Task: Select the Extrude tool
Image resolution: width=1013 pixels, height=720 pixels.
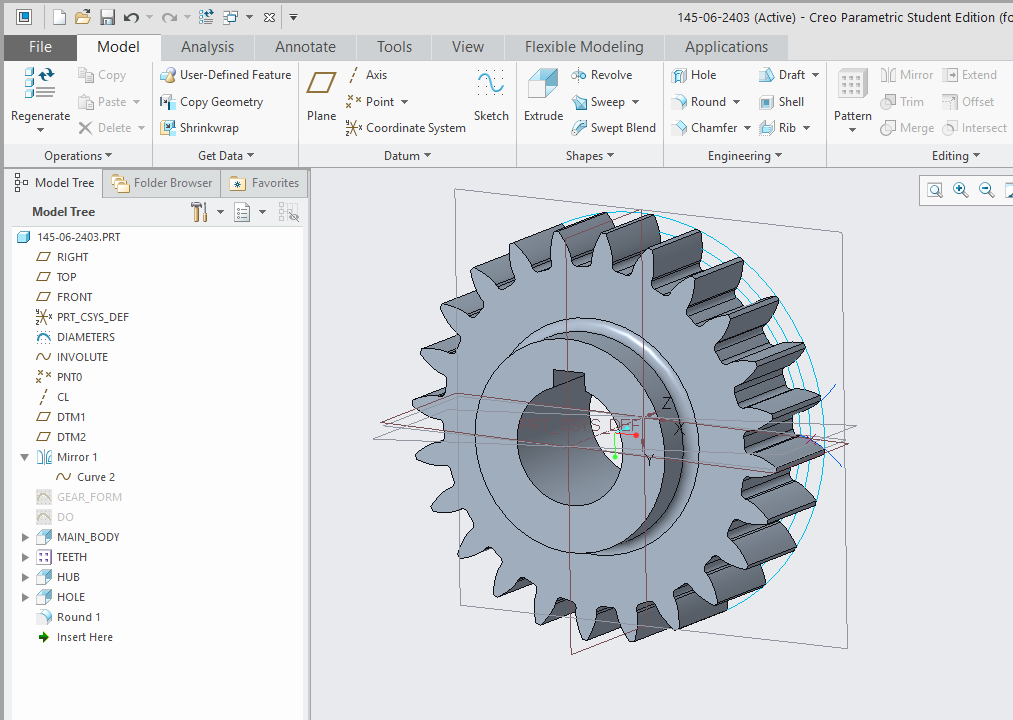Action: click(543, 95)
